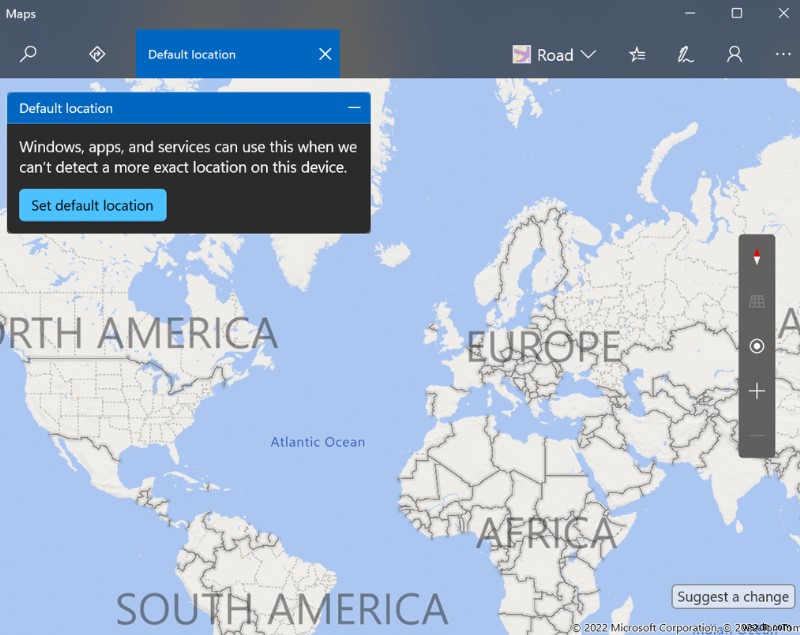Collapse the Default location panel
Viewport: 800px width, 635px height.
354,108
